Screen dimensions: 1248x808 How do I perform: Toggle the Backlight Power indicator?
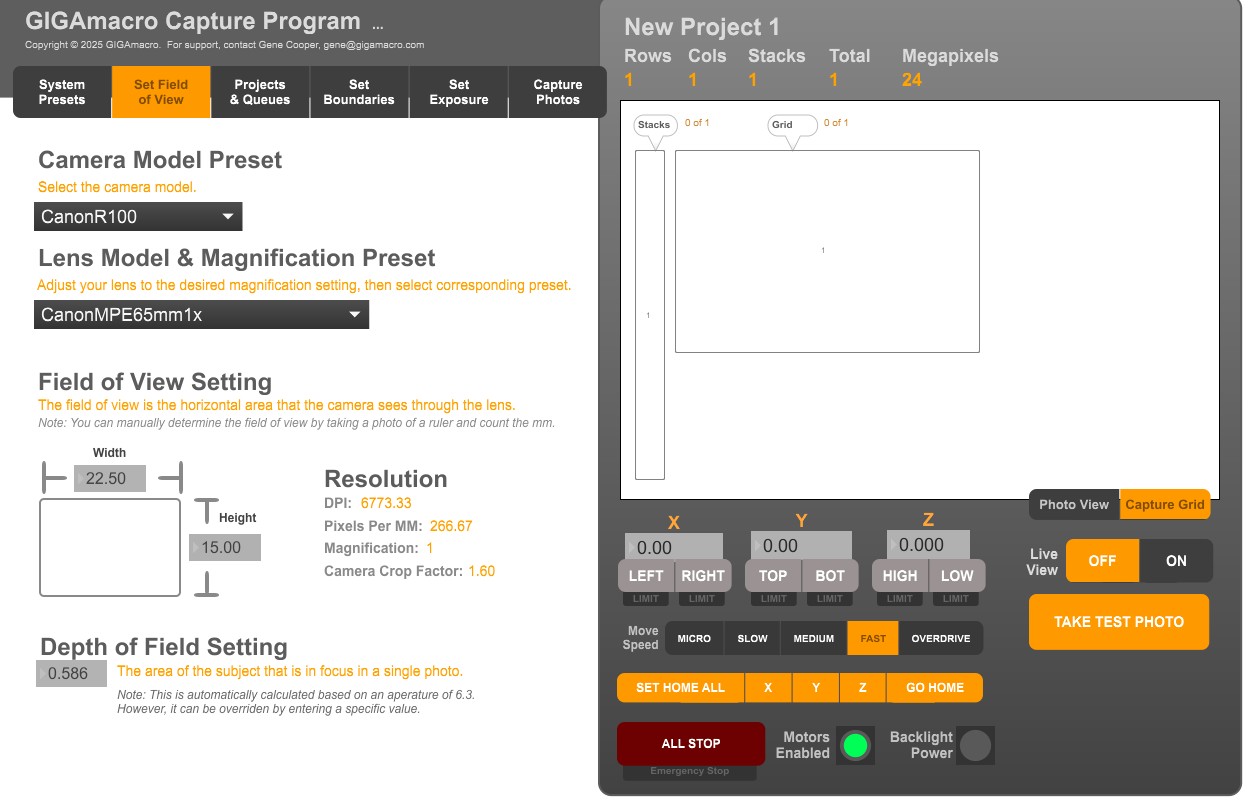coord(975,745)
